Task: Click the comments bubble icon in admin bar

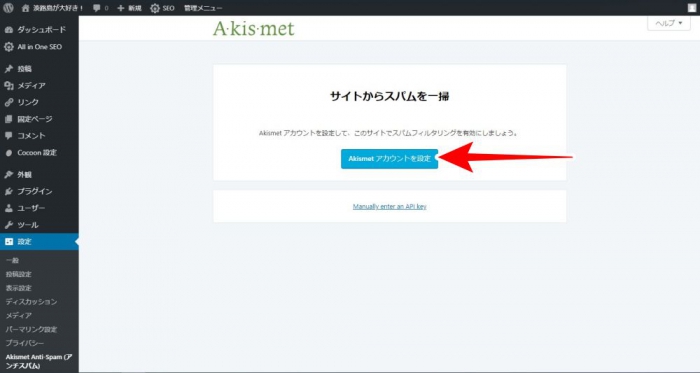Action: (96, 8)
